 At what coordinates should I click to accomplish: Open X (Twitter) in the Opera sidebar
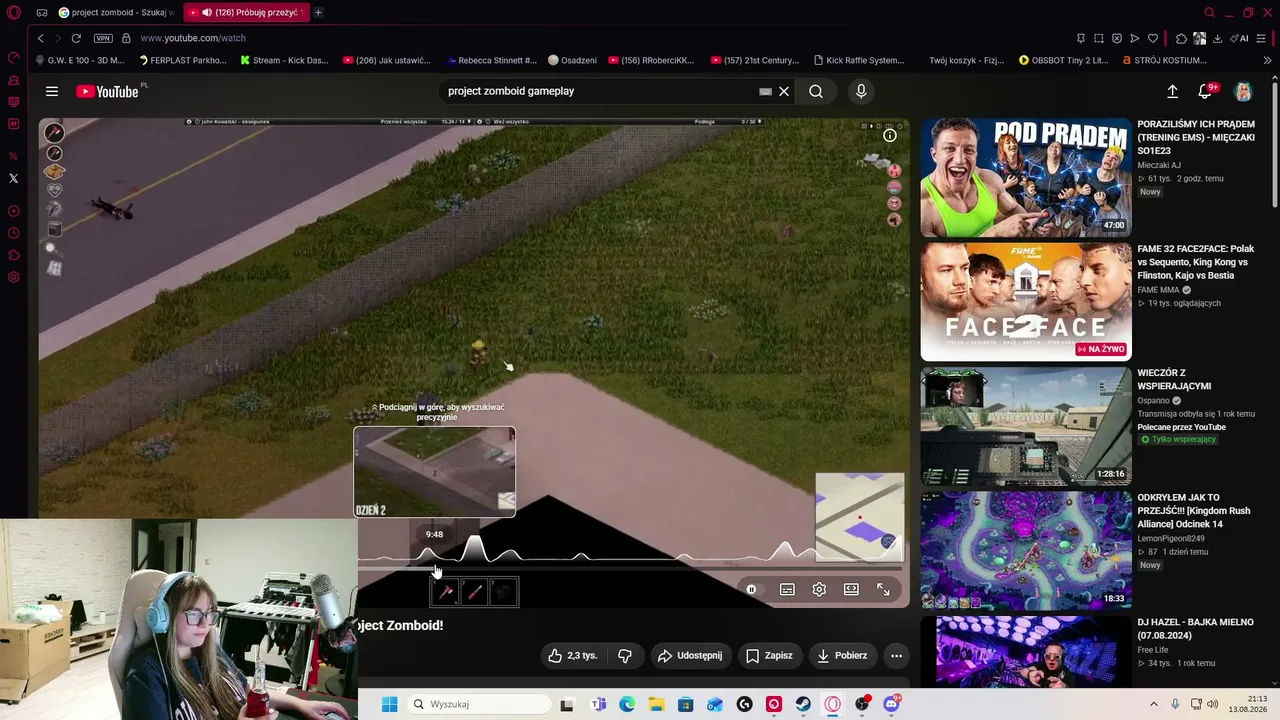point(13,178)
